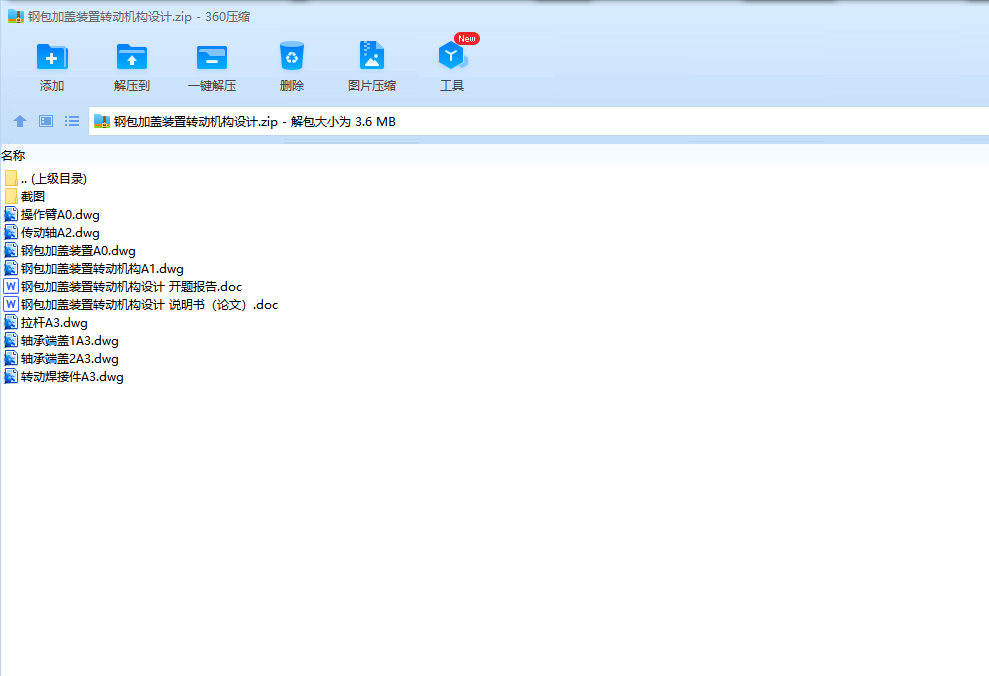989x676 pixels.
Task: Click the 一键解压 toolbar label
Action: point(212,86)
